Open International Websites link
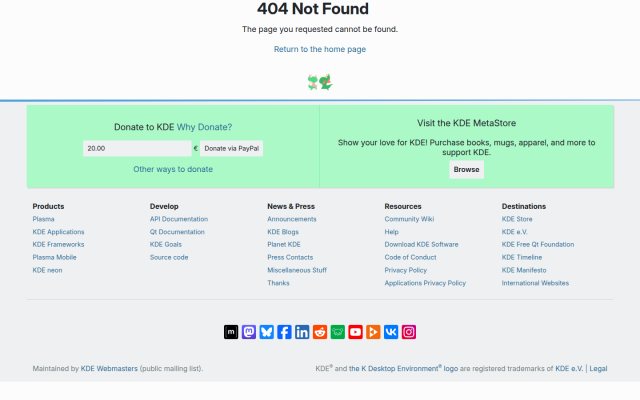Image resolution: width=640 pixels, height=400 pixels. point(535,283)
